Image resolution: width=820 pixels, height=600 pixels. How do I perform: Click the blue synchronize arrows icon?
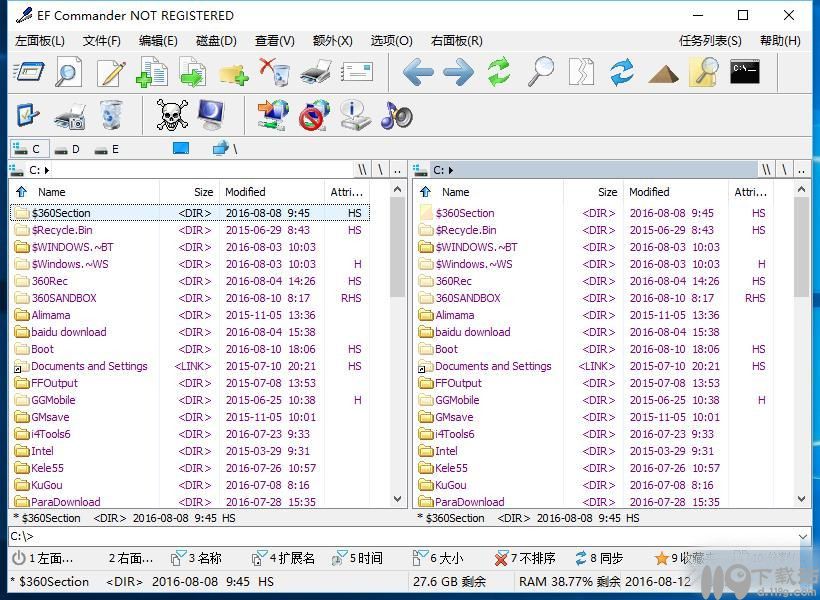coord(622,72)
